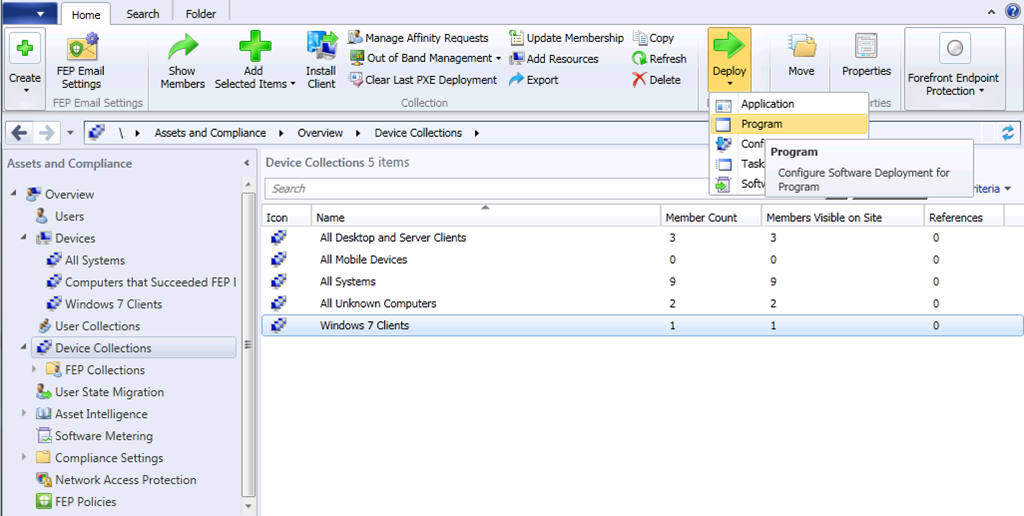This screenshot has height=516, width=1024.
Task: Select Software Metering in the navigation tree
Action: tap(103, 436)
